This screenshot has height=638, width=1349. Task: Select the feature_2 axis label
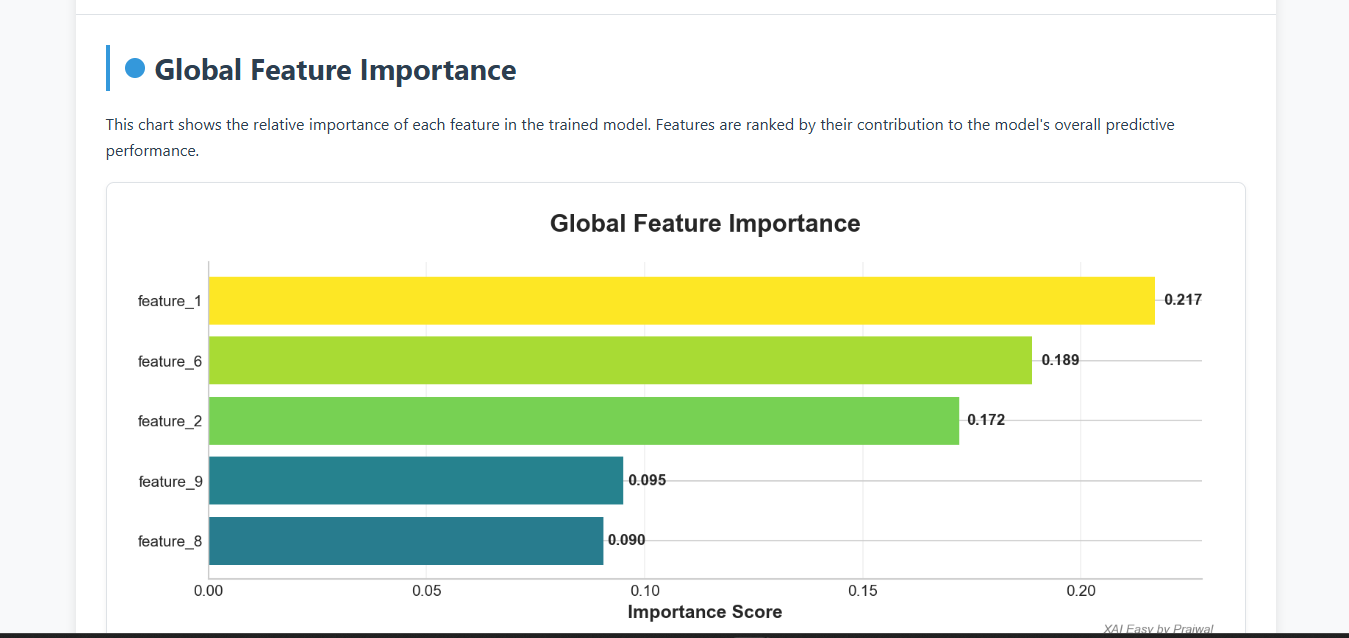[x=170, y=421]
